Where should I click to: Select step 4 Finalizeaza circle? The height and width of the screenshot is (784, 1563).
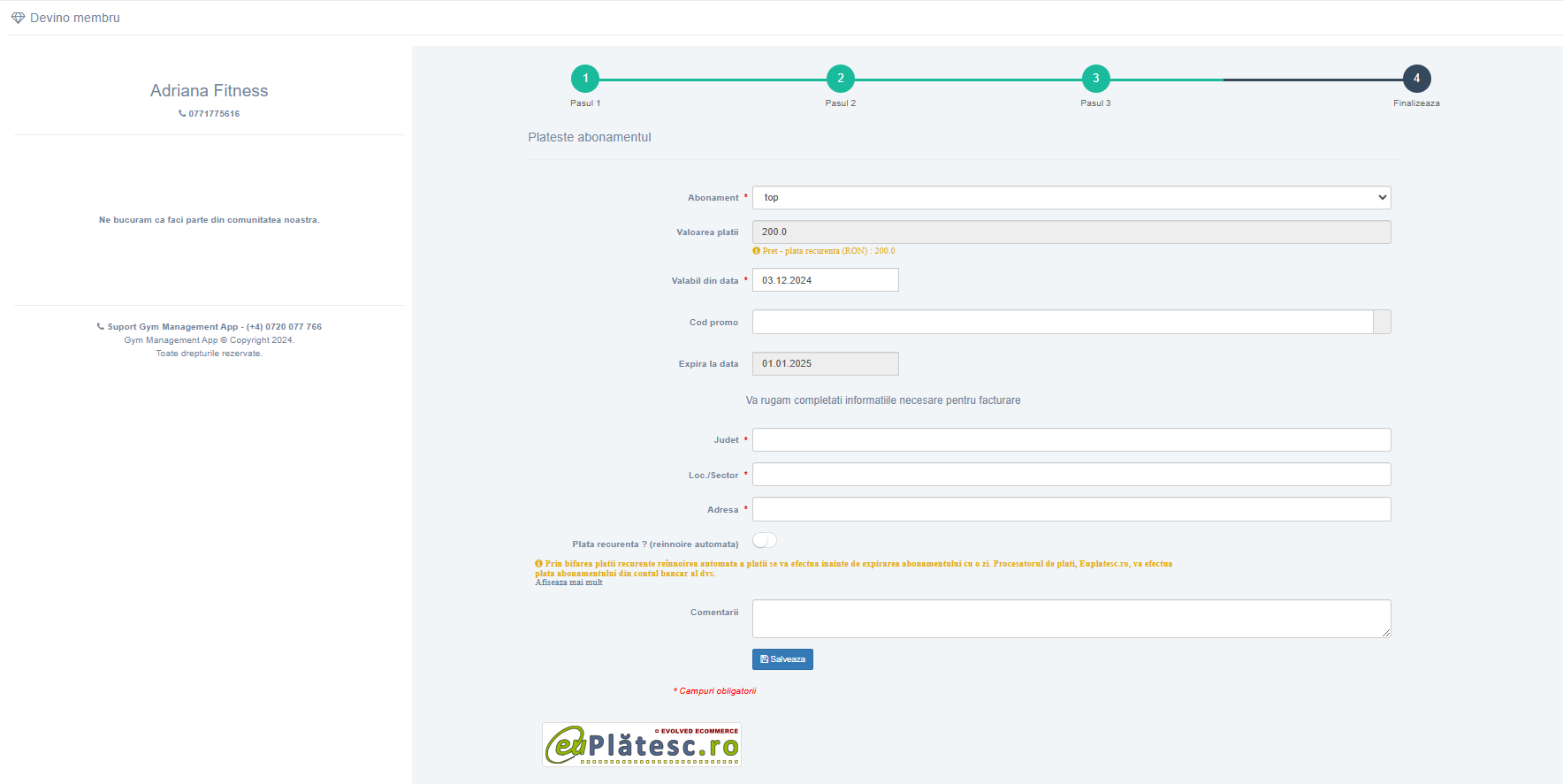click(1417, 79)
